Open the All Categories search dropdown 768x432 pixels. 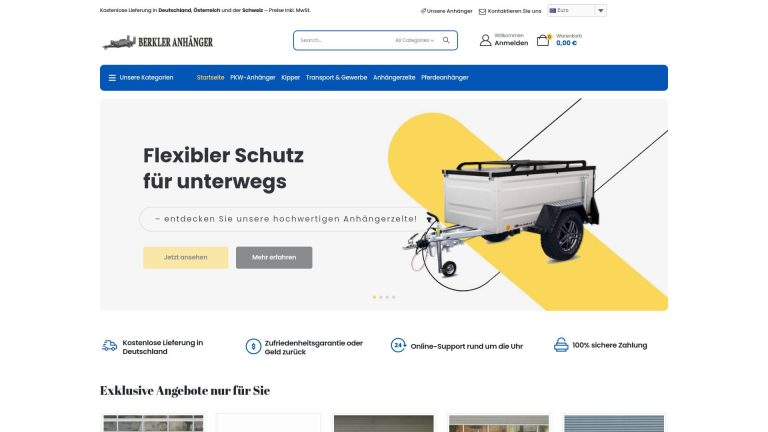click(x=414, y=40)
